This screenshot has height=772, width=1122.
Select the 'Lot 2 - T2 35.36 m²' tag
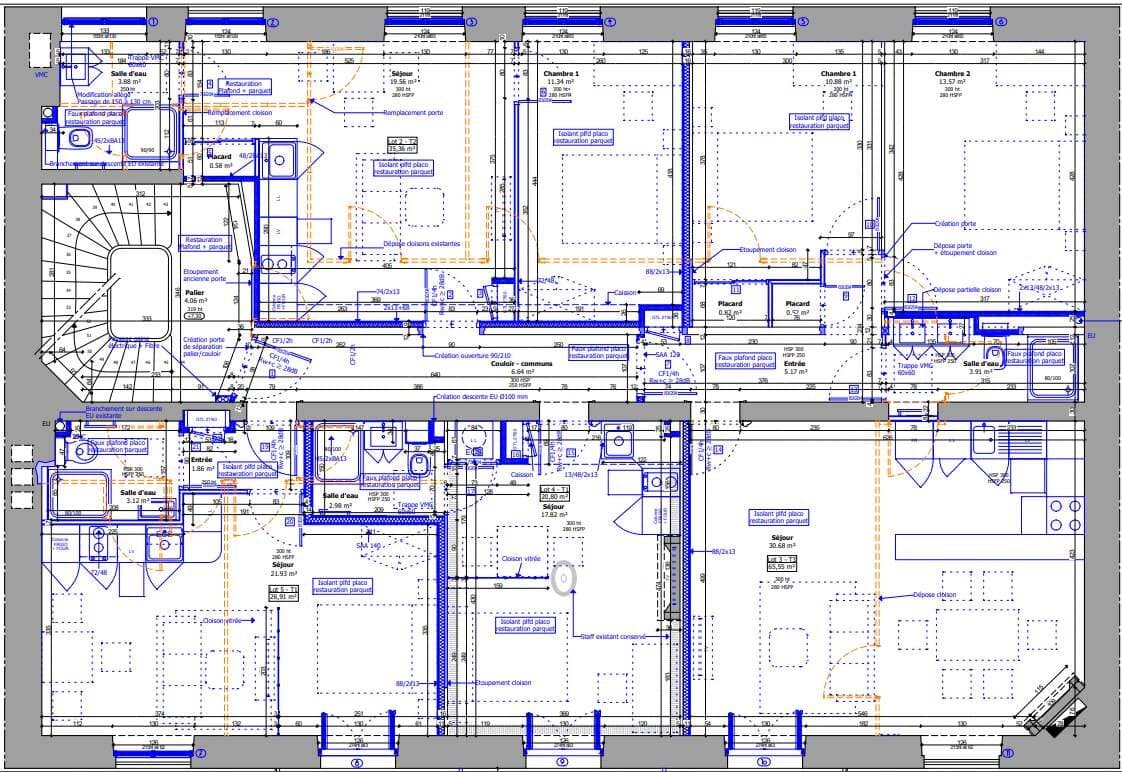pos(402,145)
